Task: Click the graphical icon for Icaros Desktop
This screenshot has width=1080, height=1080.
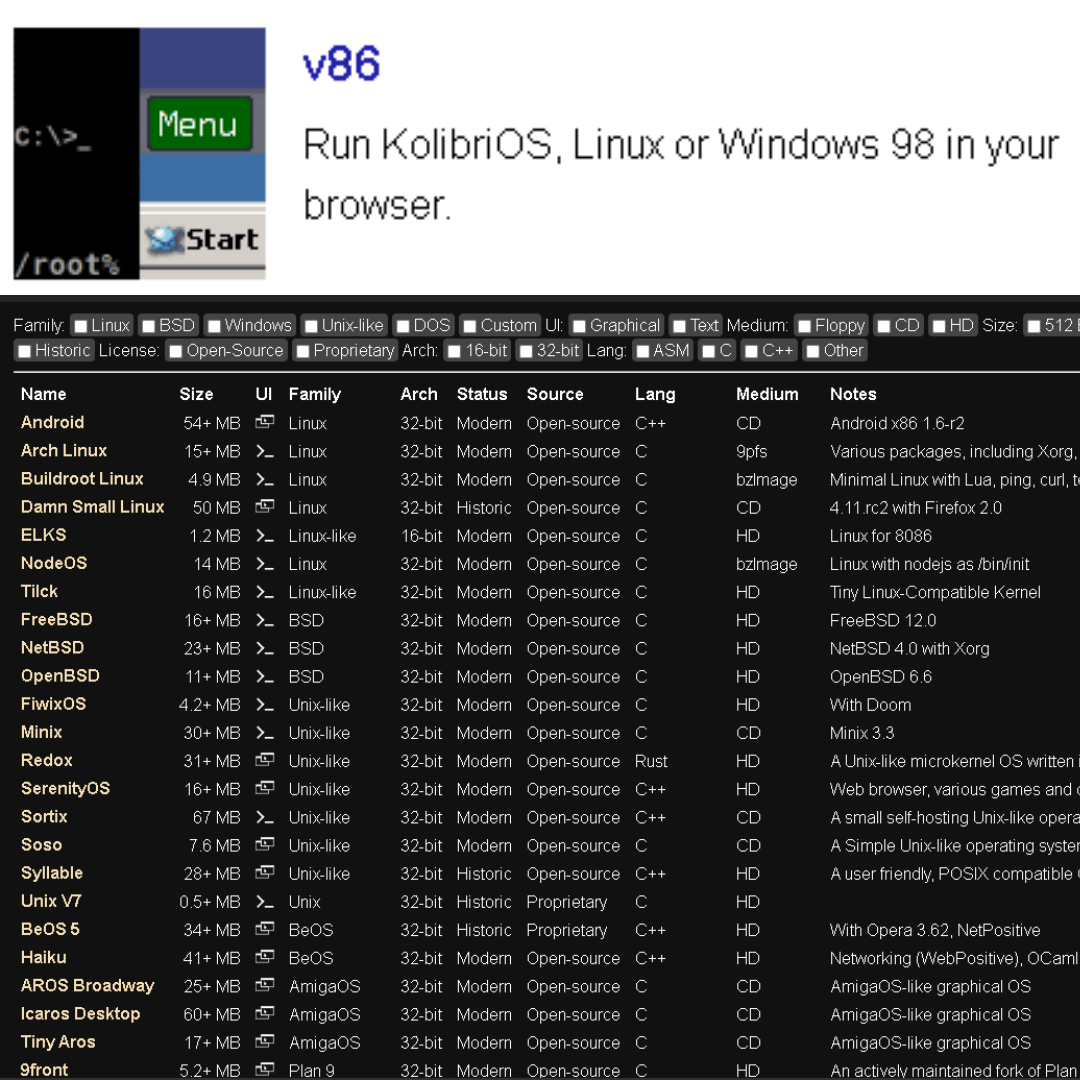Action: pyautogui.click(x=264, y=1014)
